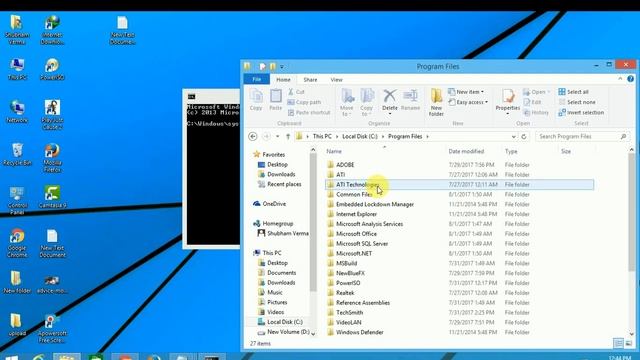This screenshot has height=360, width=640.
Task: Click This PC in the address bar
Action: pos(322,136)
